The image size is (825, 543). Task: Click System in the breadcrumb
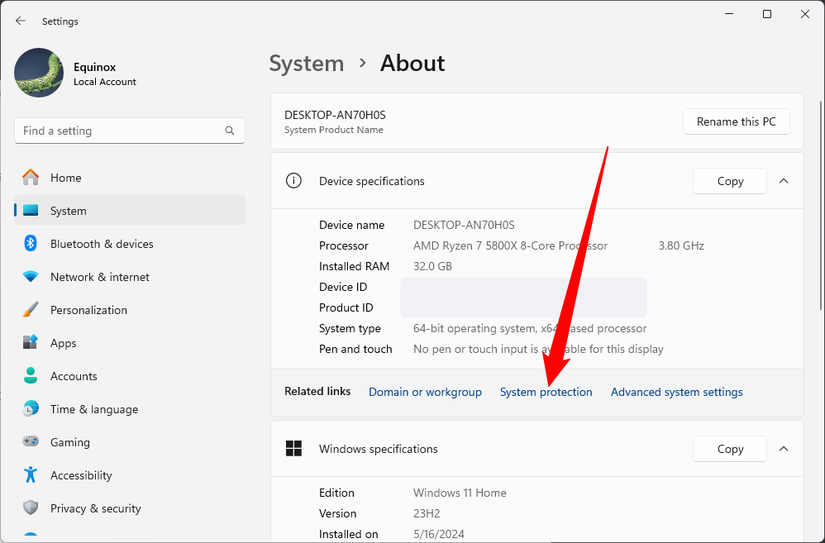tap(306, 63)
